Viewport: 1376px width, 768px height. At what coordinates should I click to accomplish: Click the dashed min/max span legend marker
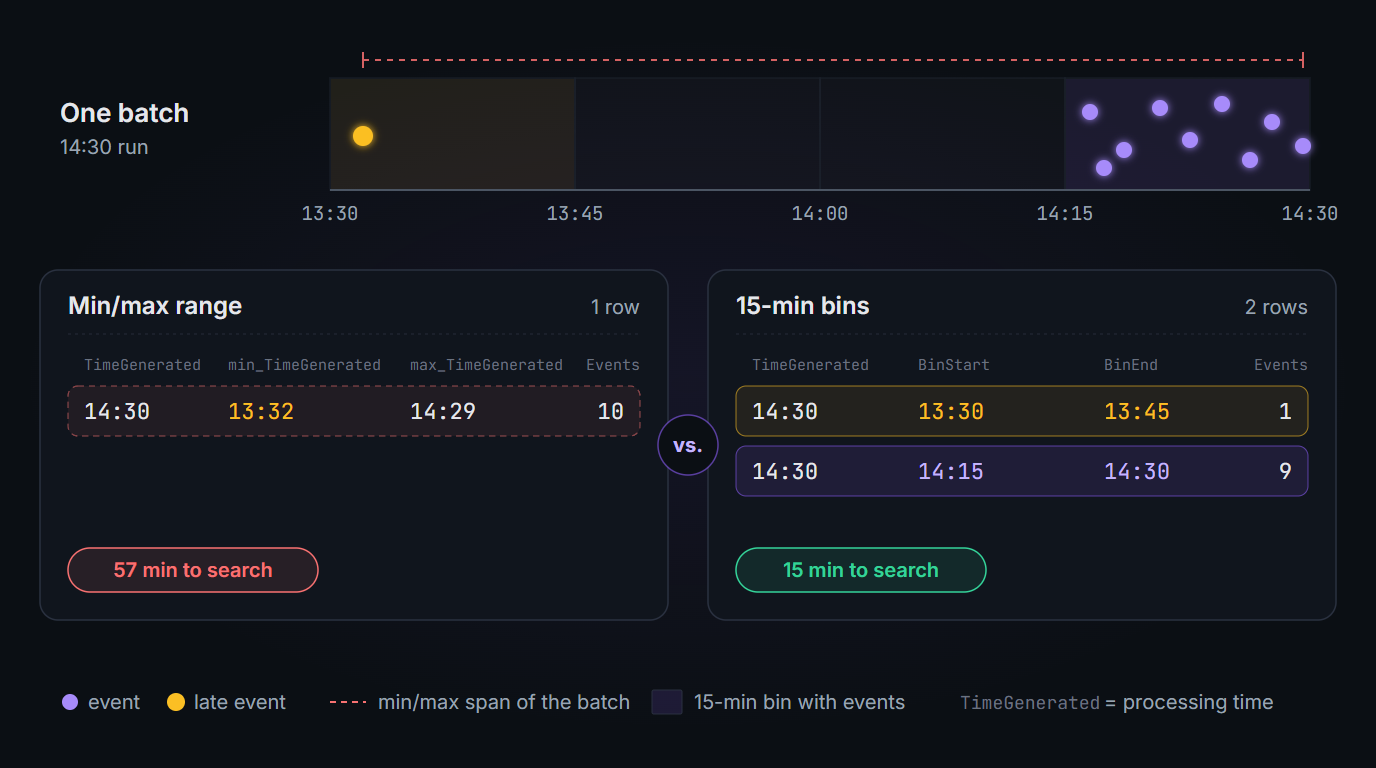pos(348,702)
